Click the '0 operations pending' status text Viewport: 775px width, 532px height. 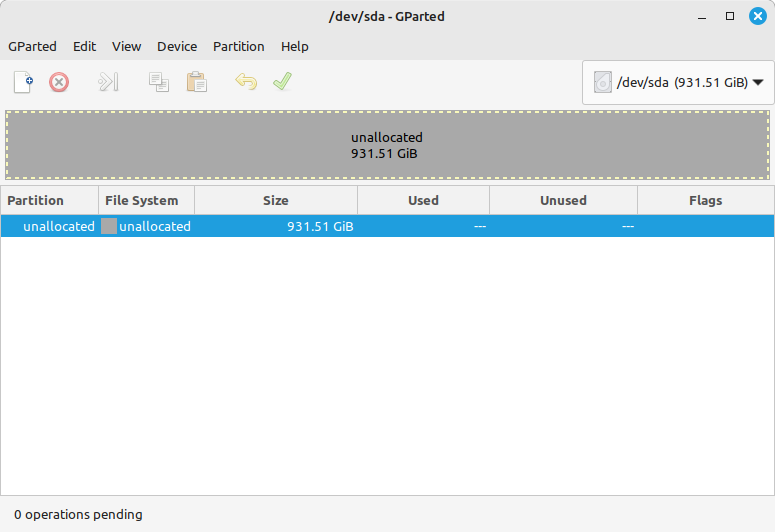click(x=78, y=515)
